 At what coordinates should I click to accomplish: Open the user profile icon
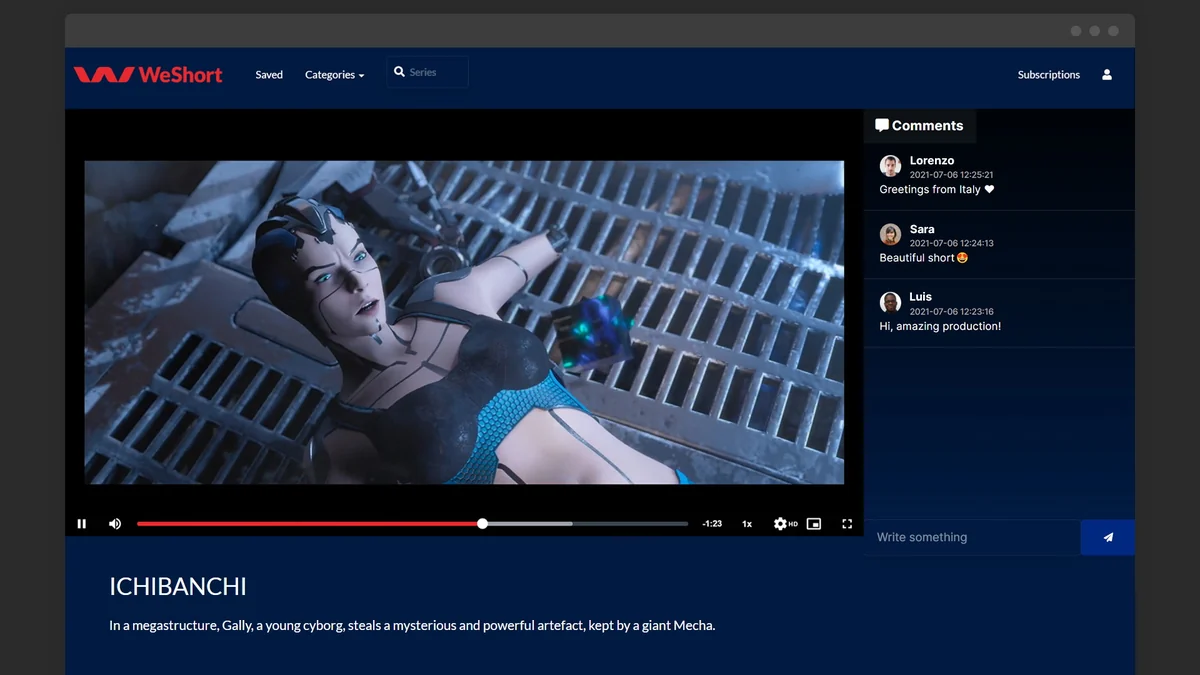pyautogui.click(x=1107, y=74)
